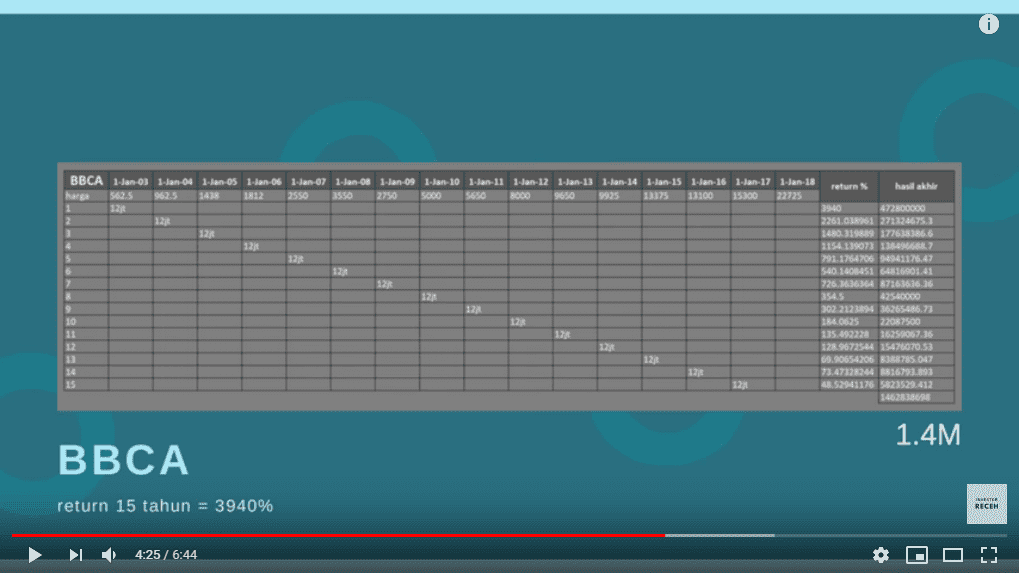Skip to the next video
Viewport: 1019px width, 573px height.
click(75, 555)
